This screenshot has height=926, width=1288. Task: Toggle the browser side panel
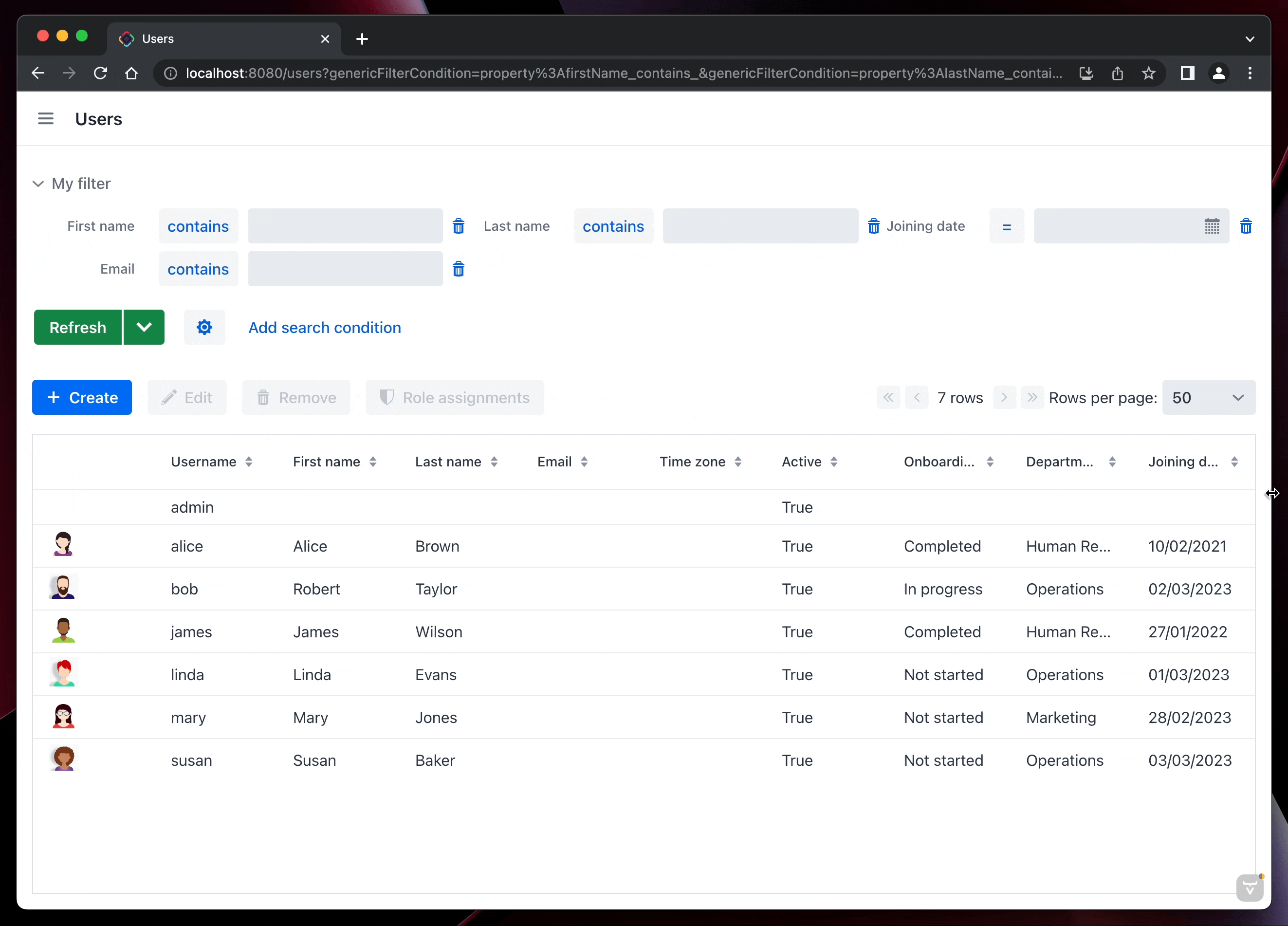1188,74
